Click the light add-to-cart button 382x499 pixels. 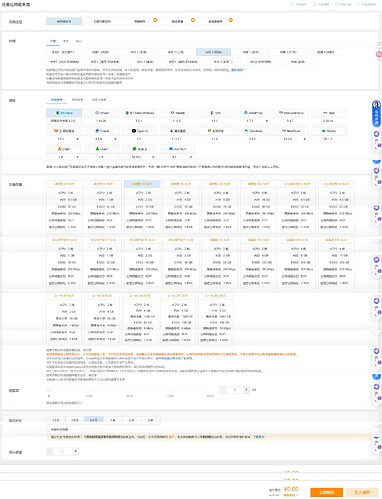pos(362,492)
